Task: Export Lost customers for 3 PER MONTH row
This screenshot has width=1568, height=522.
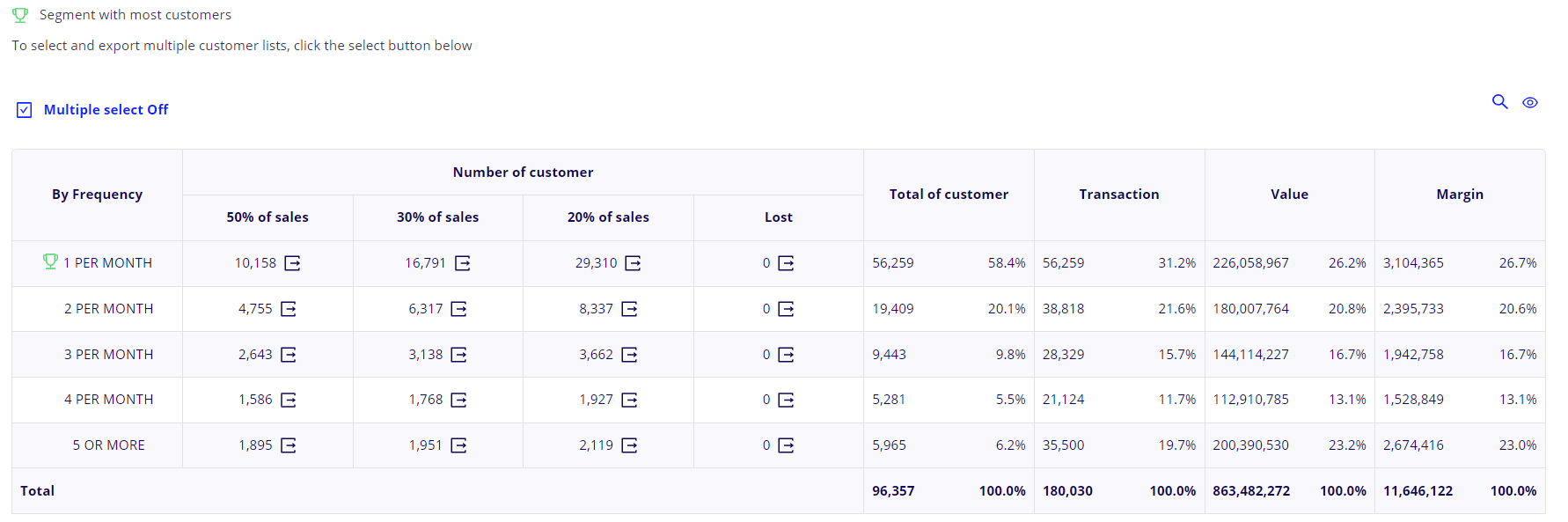Action: (x=787, y=354)
